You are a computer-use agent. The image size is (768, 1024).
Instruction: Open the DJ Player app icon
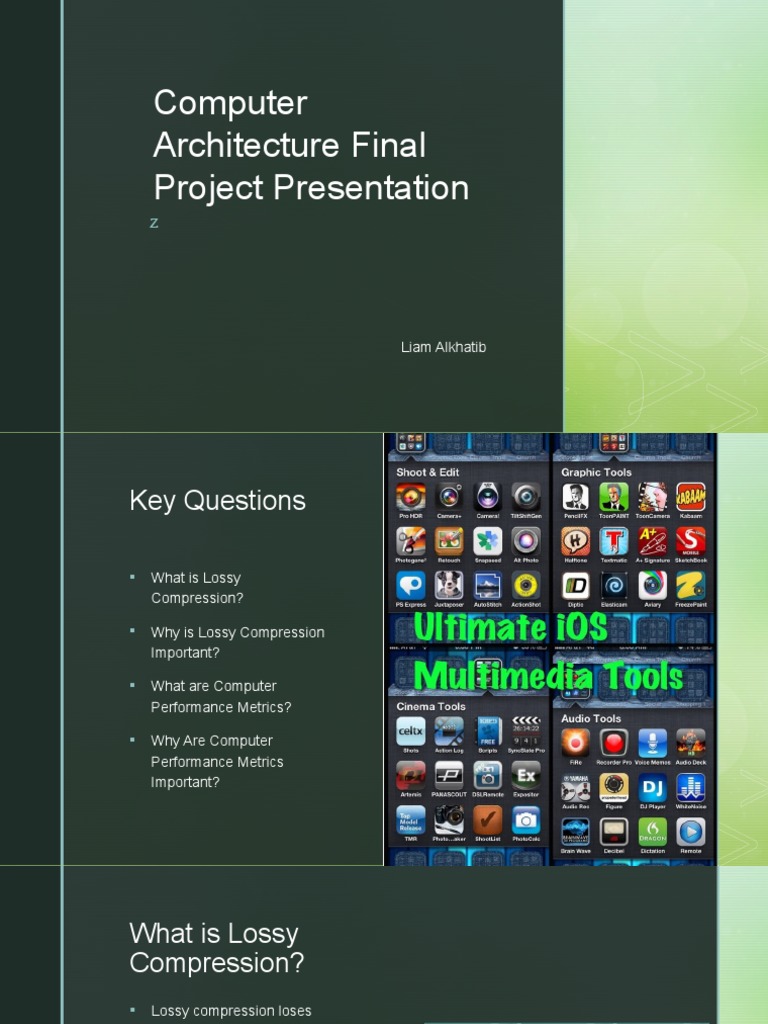tap(652, 787)
